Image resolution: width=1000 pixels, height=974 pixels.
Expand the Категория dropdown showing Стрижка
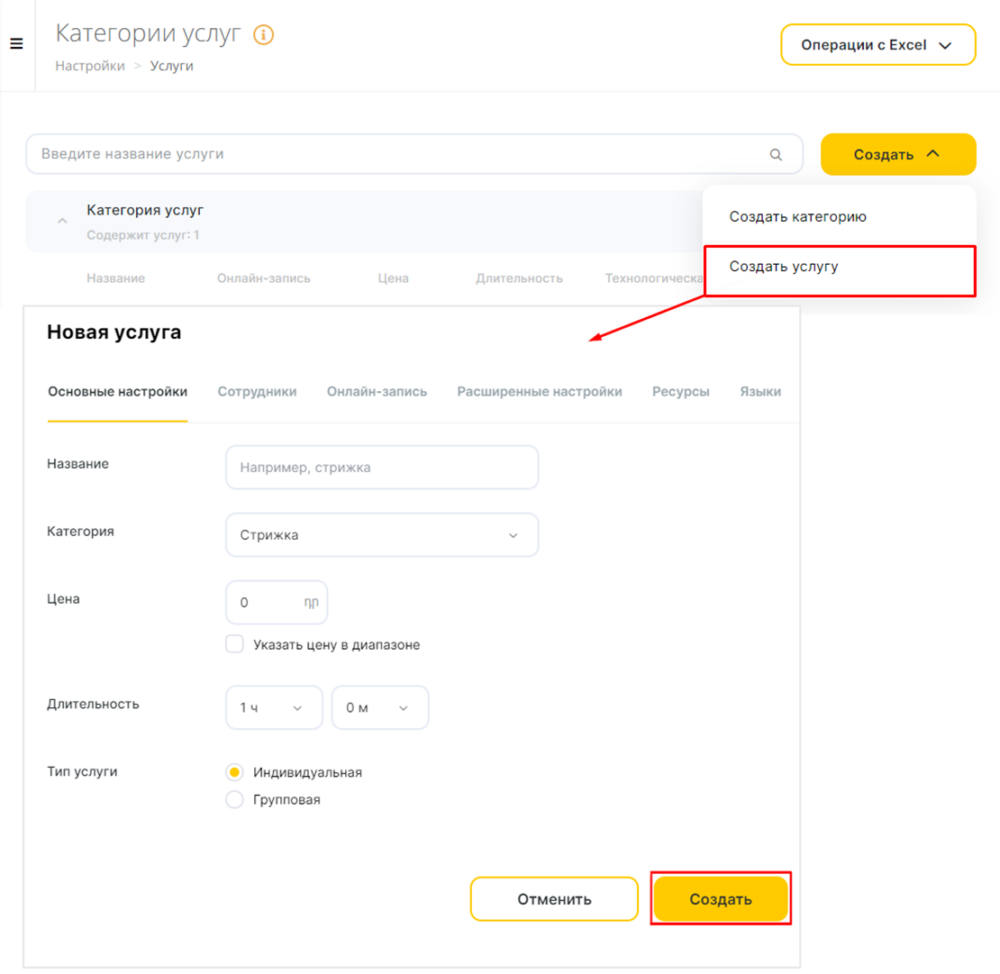pos(382,535)
